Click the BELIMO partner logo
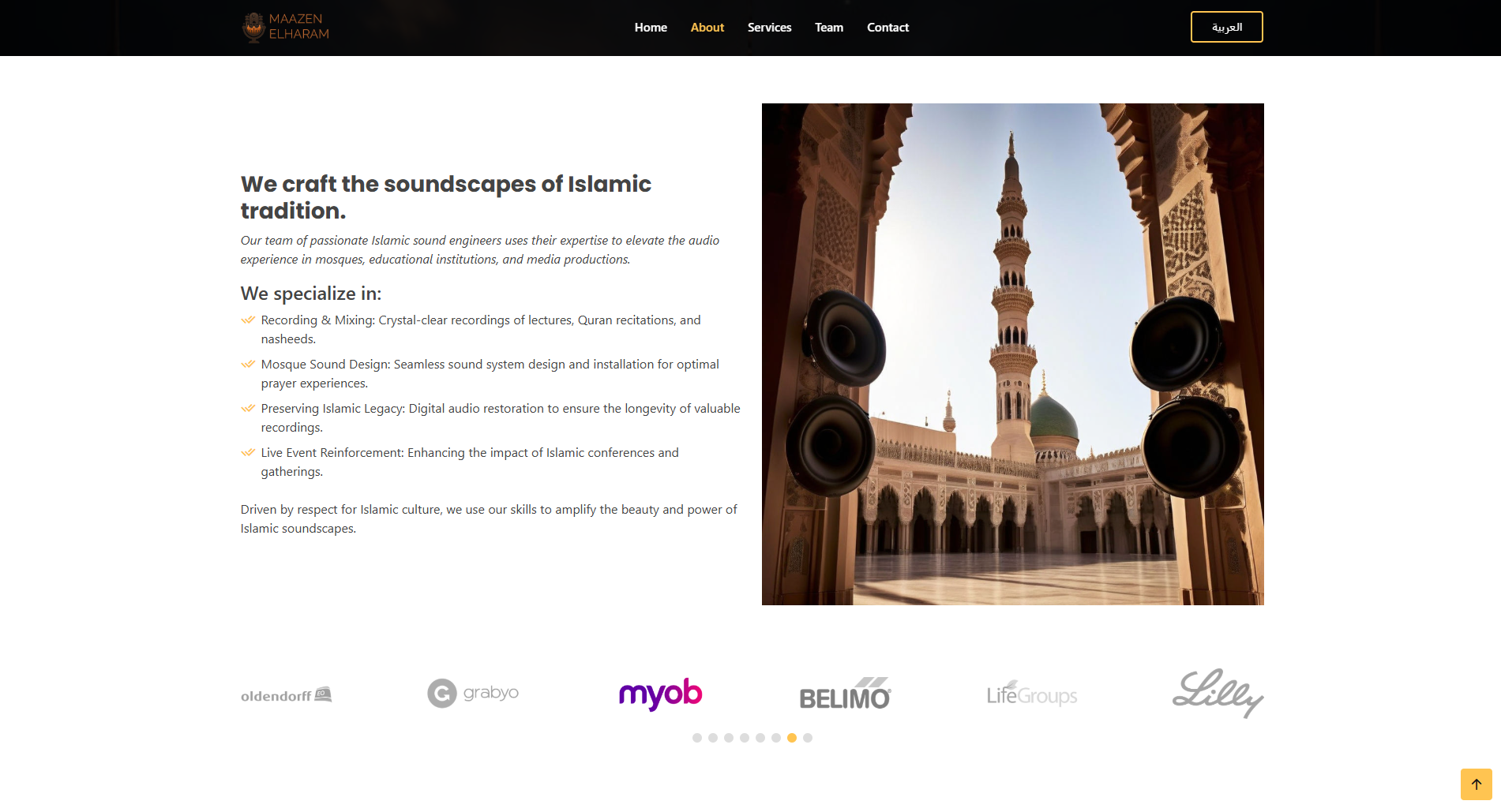The image size is (1501, 812). point(845,694)
